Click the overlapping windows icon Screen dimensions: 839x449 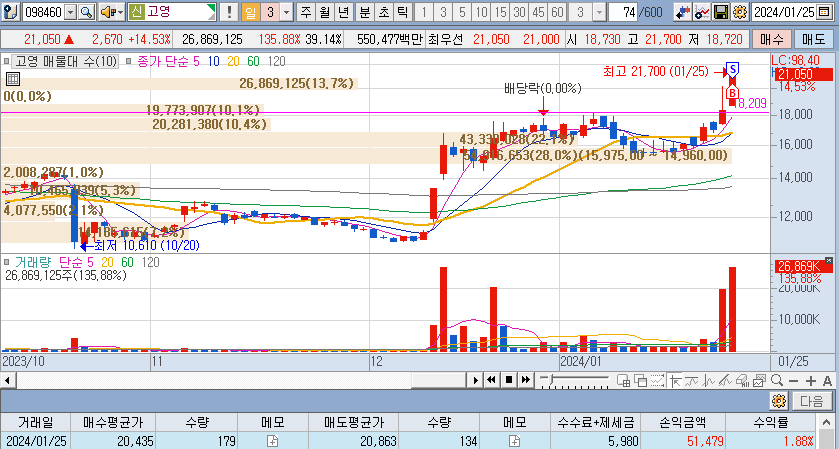[640, 380]
